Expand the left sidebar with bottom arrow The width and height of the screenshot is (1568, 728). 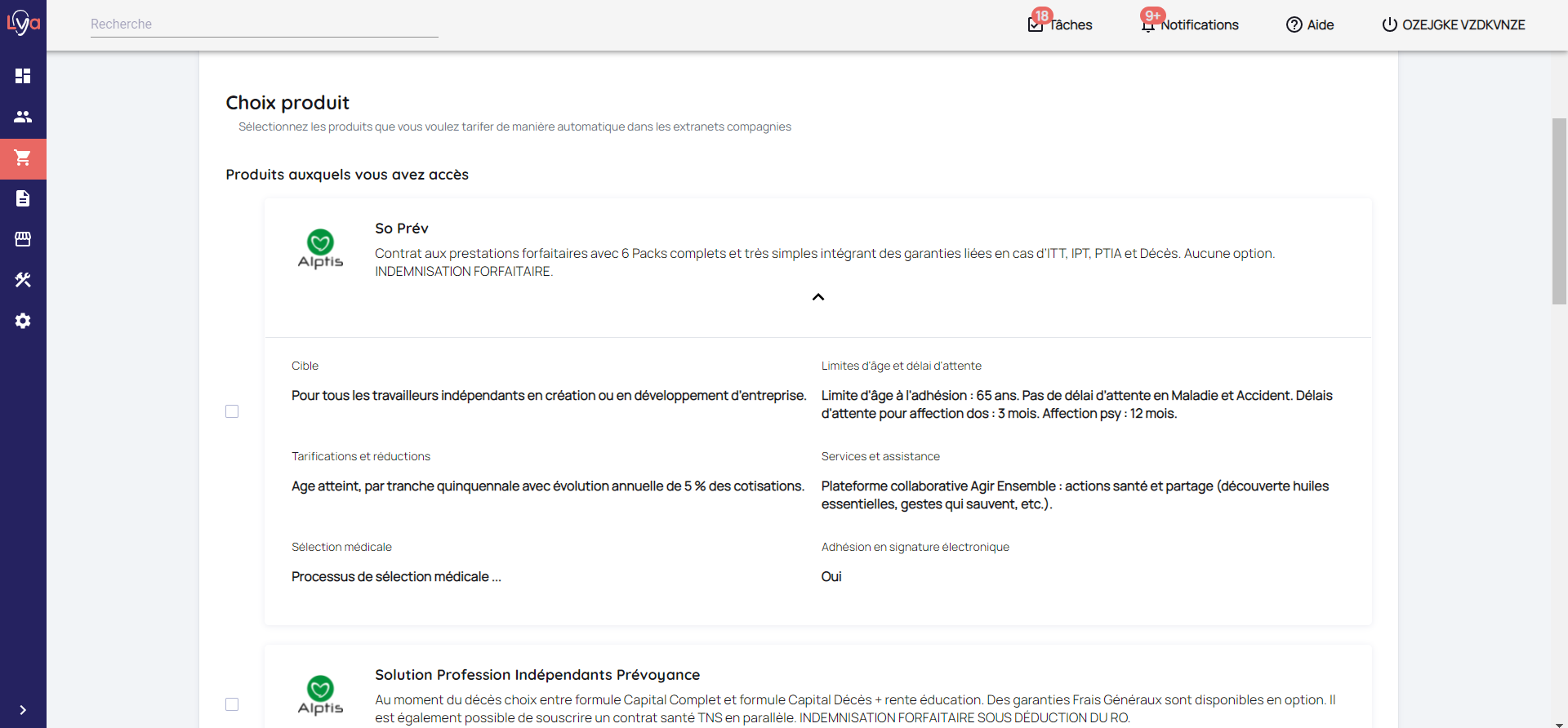point(23,710)
